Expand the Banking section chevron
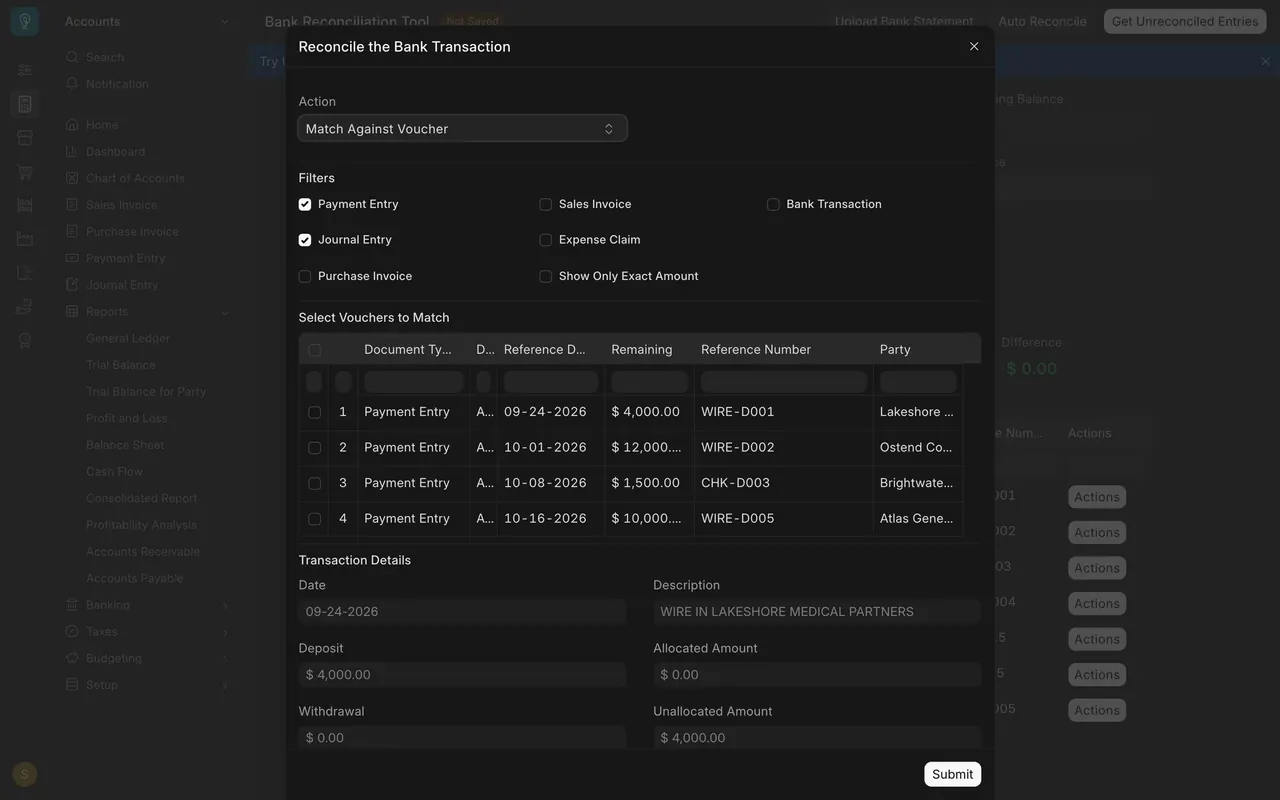The height and width of the screenshot is (800, 1280). pyautogui.click(x=225, y=605)
